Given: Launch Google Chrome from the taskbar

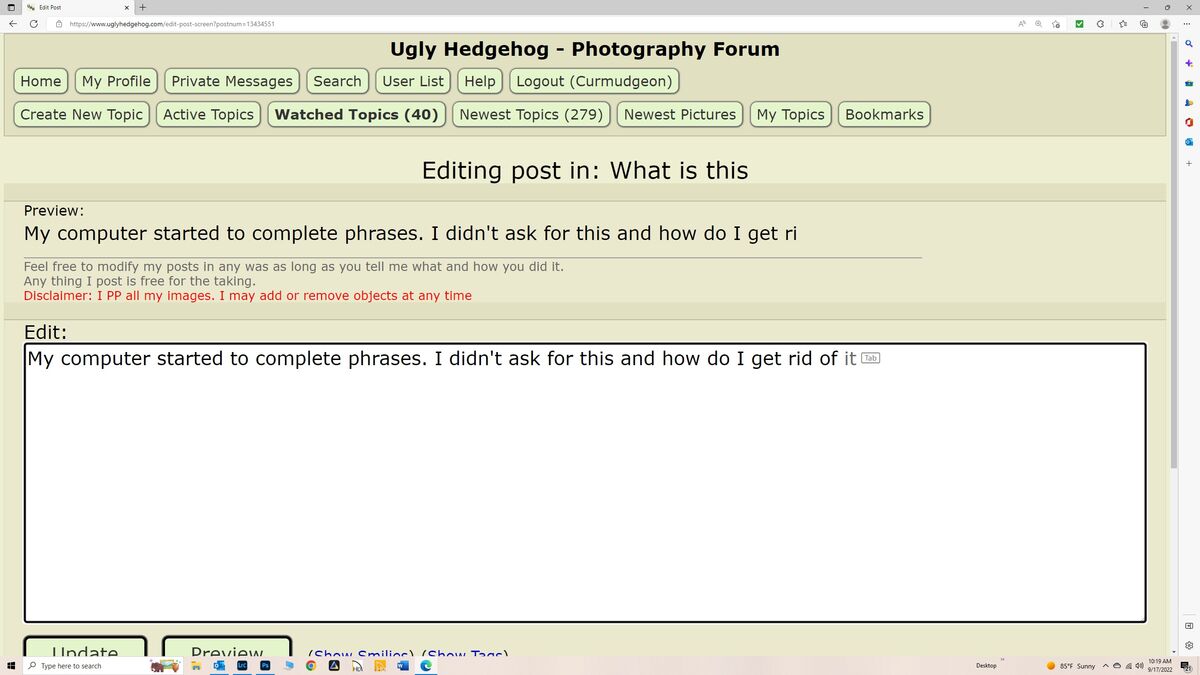Looking at the screenshot, I should coord(309,665).
